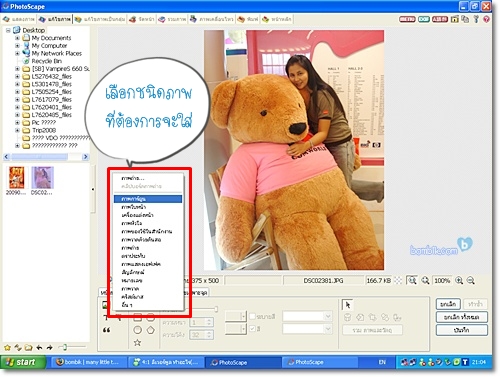Select the circle shape tool
This screenshot has height=377, width=500.
(137, 330)
